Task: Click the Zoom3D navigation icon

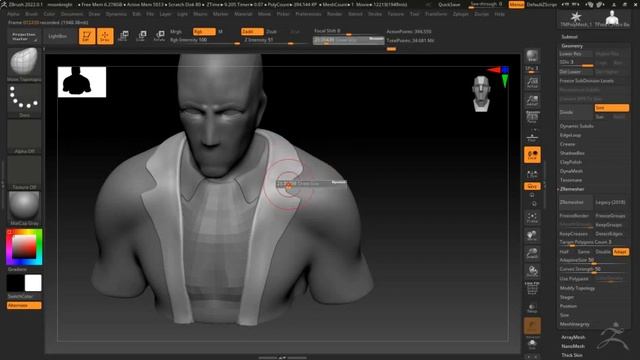Action: click(x=532, y=253)
